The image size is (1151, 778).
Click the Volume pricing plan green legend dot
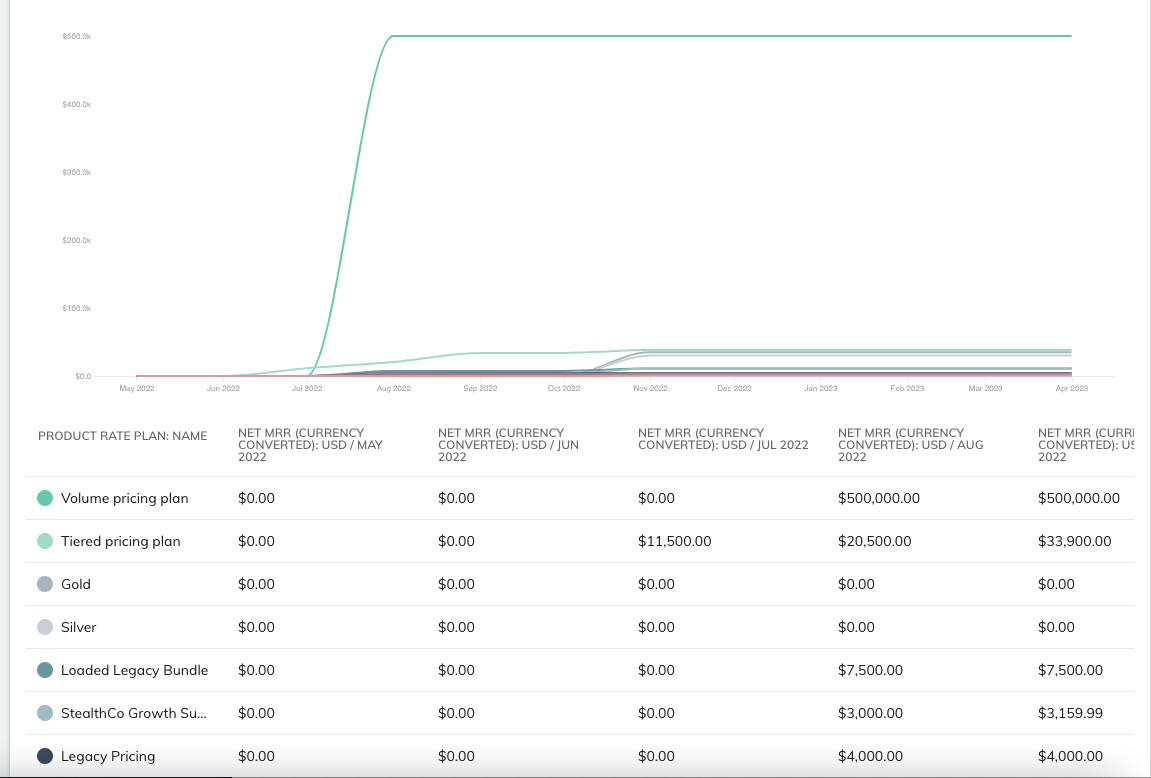click(45, 498)
